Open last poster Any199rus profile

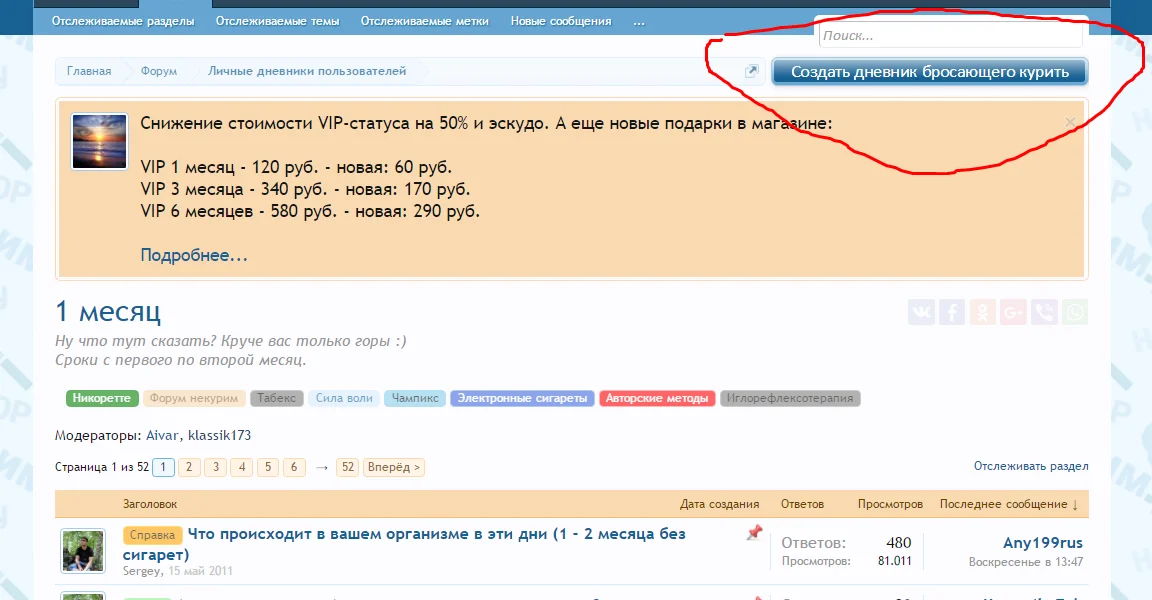[x=1043, y=543]
